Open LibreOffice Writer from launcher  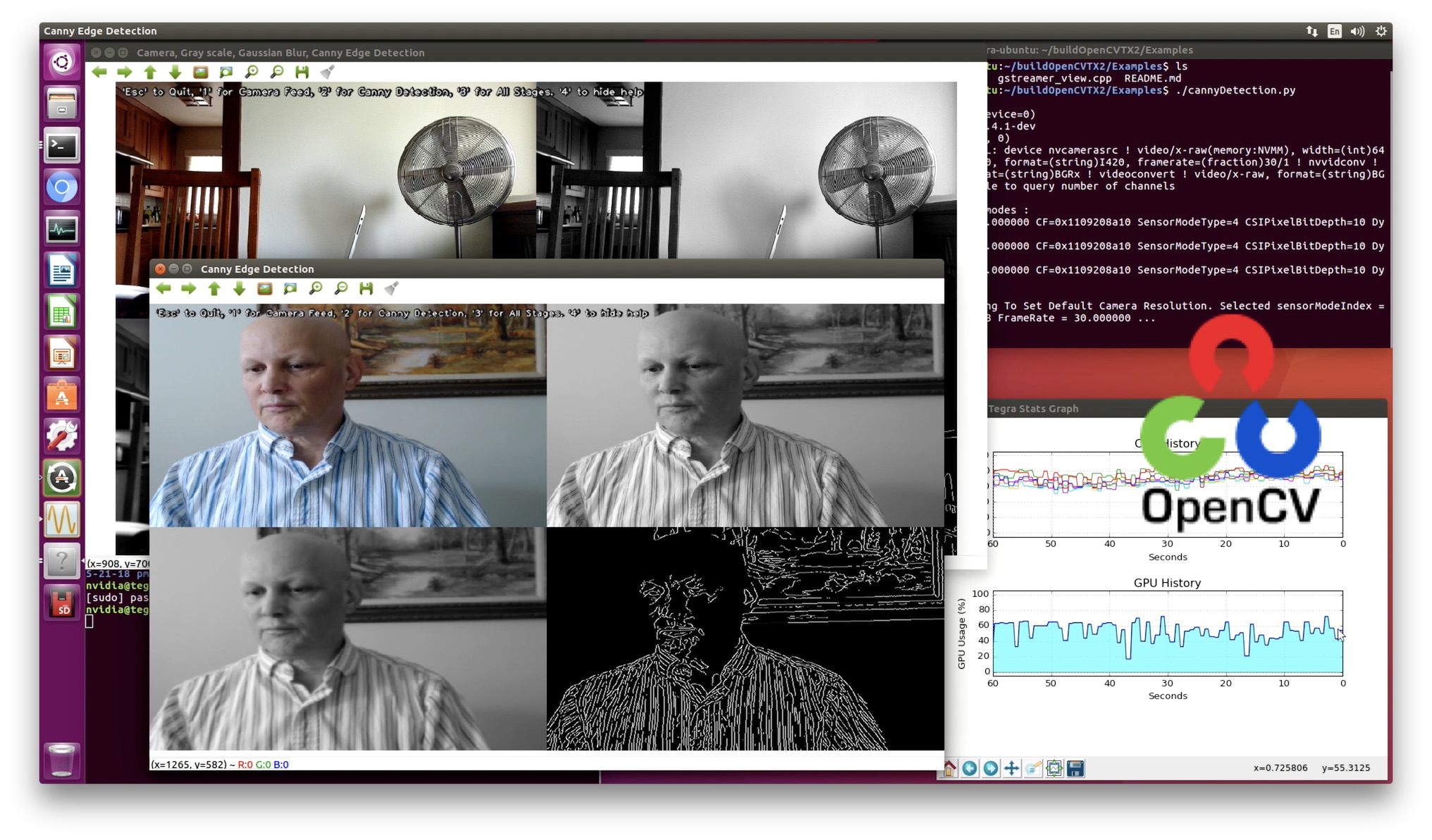pos(62,270)
